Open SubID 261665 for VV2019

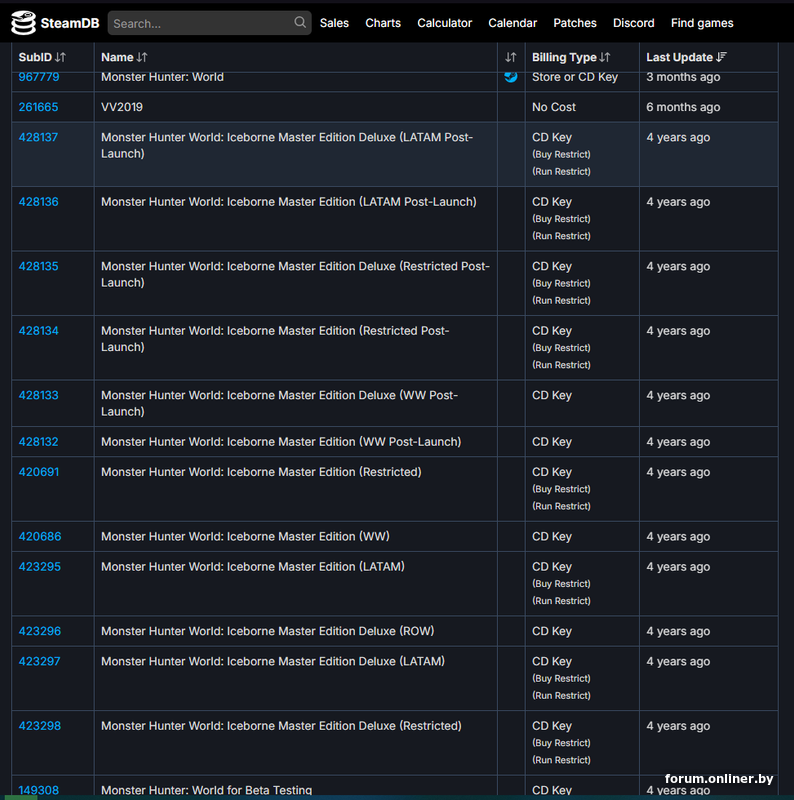pyautogui.click(x=38, y=108)
